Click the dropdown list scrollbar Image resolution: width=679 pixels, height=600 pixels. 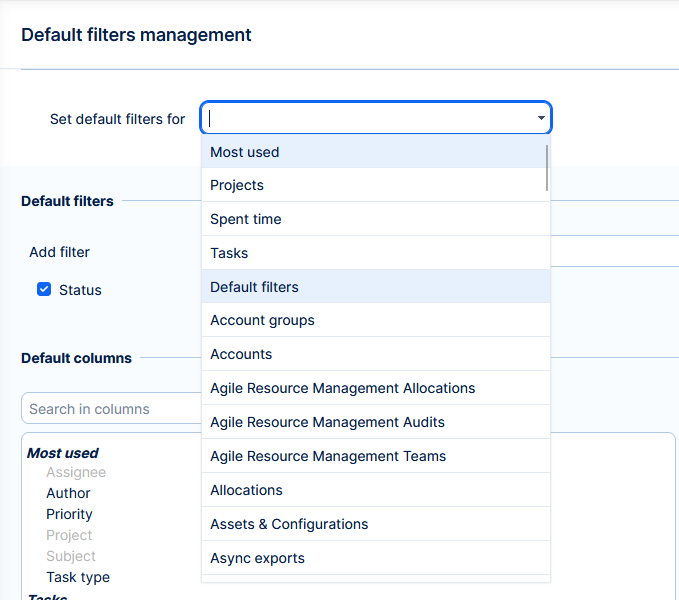pos(546,168)
